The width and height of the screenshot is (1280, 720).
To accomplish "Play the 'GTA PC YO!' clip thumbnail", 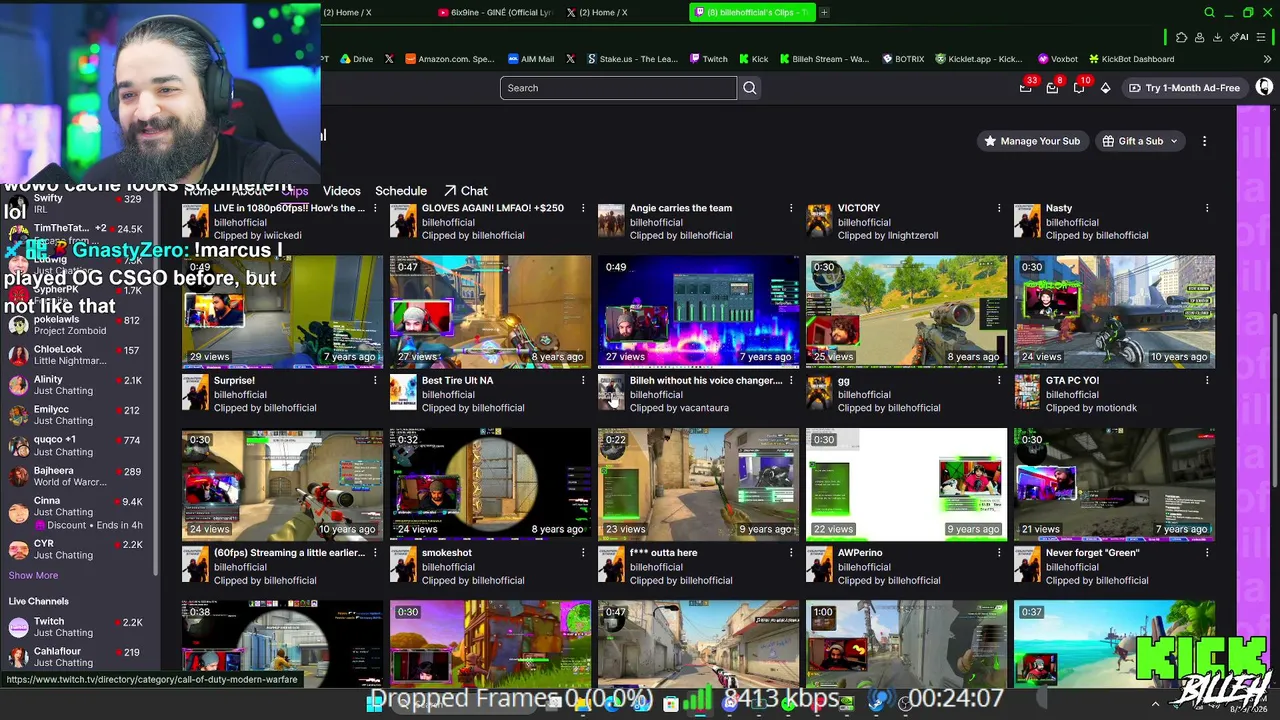I will point(1114,311).
